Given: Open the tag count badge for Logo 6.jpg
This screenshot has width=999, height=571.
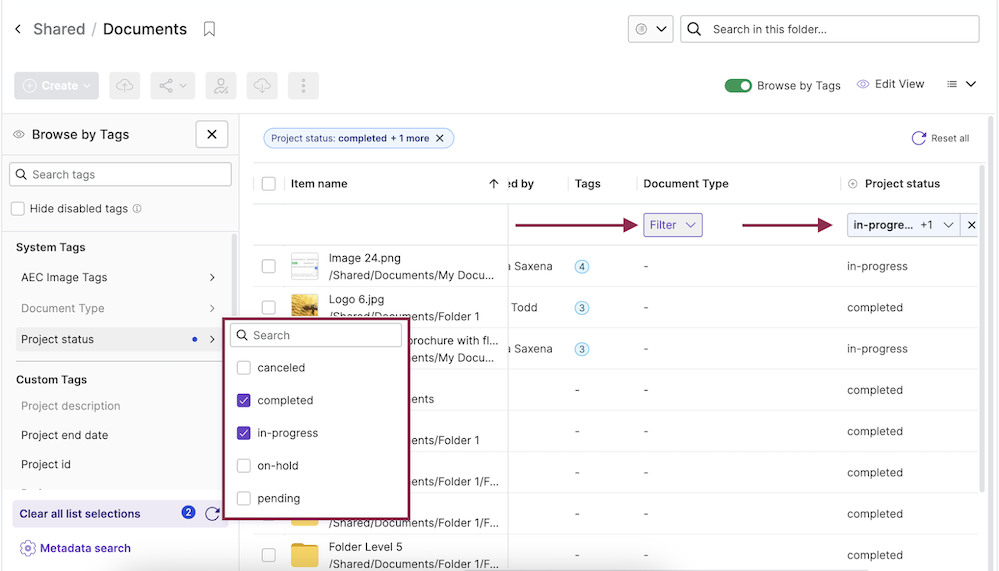Looking at the screenshot, I should [582, 308].
